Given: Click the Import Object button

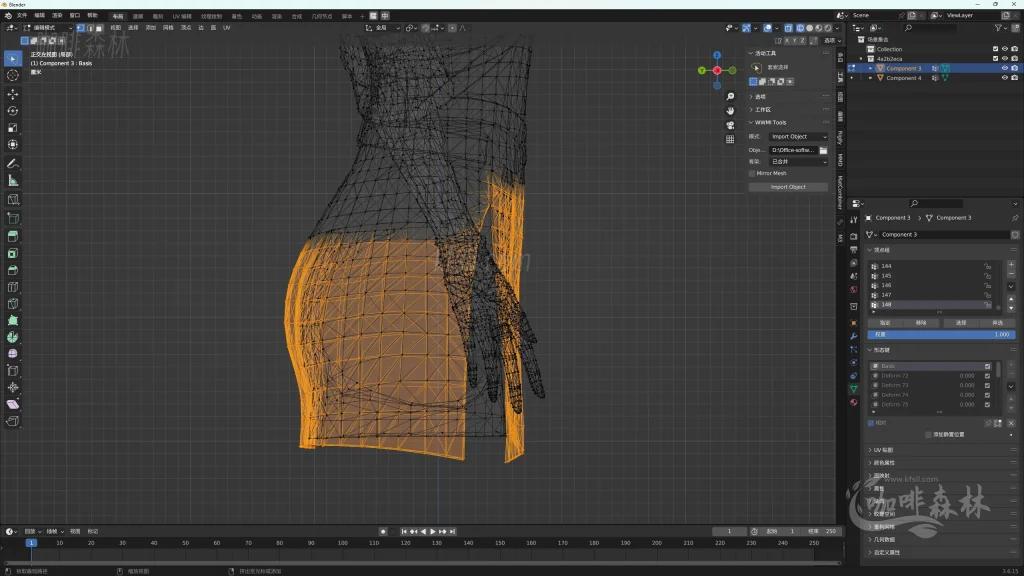Looking at the screenshot, I should click(788, 187).
